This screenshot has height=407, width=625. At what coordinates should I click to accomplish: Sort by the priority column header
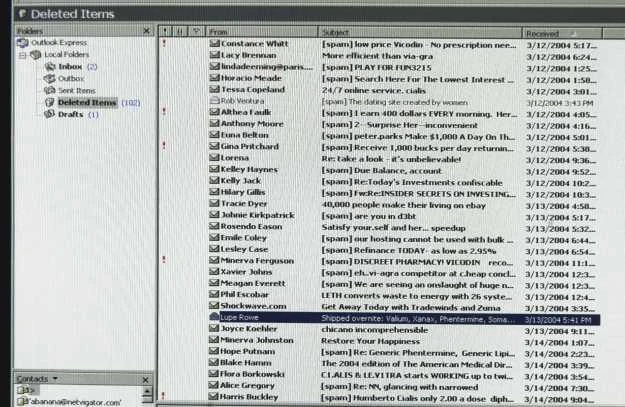tap(165, 33)
